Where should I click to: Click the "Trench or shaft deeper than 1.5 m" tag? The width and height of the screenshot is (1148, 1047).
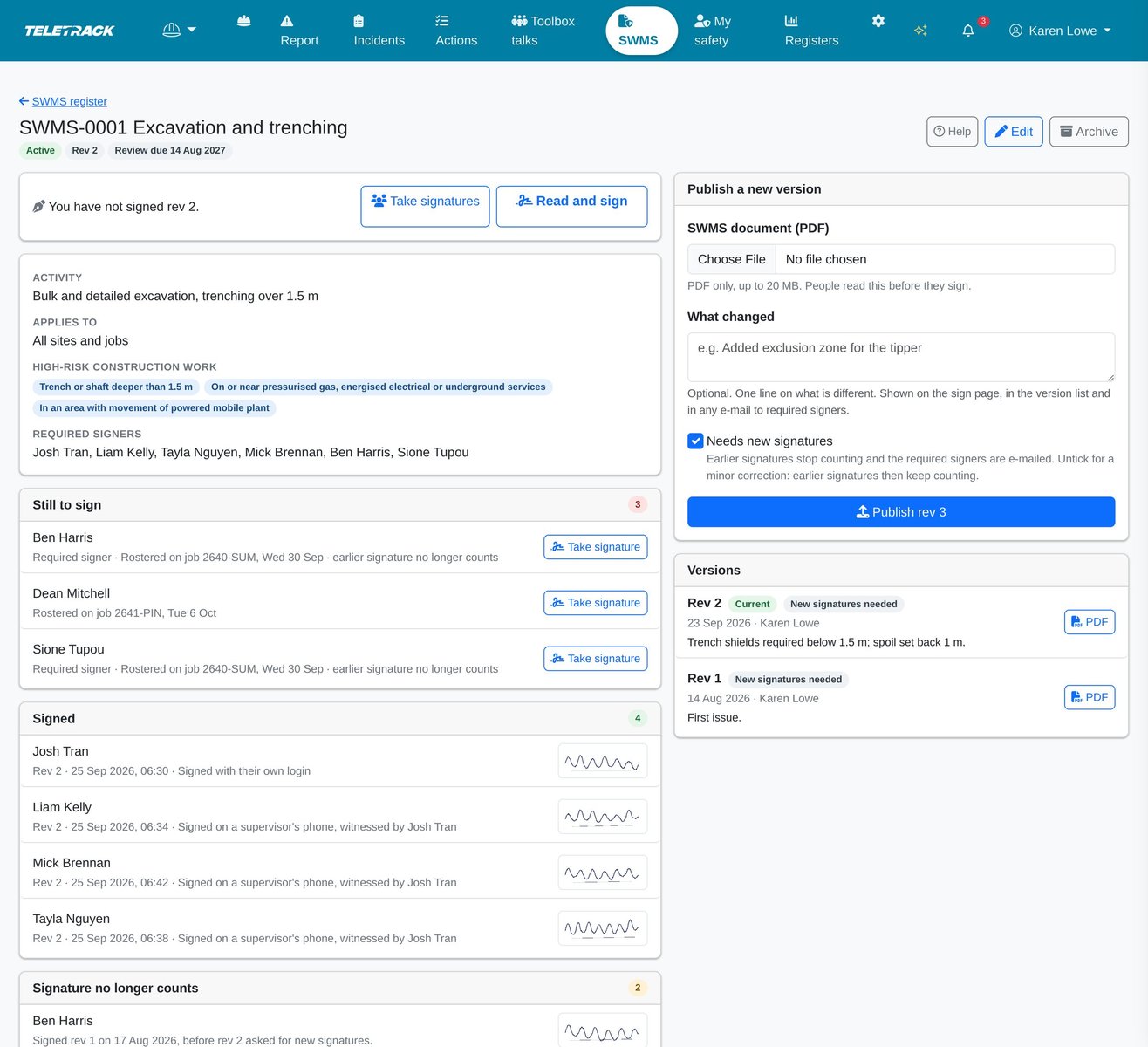(x=116, y=387)
